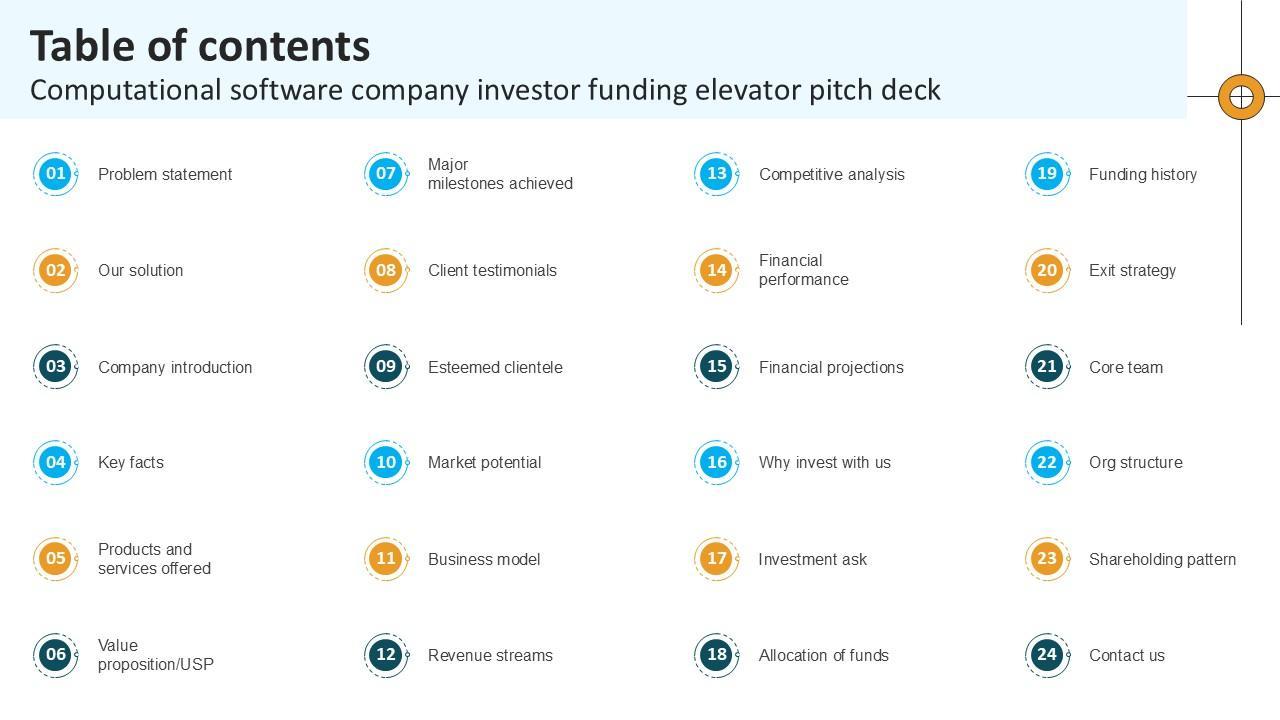Open the Company introduction entry
The width and height of the screenshot is (1280, 720).
[175, 367]
